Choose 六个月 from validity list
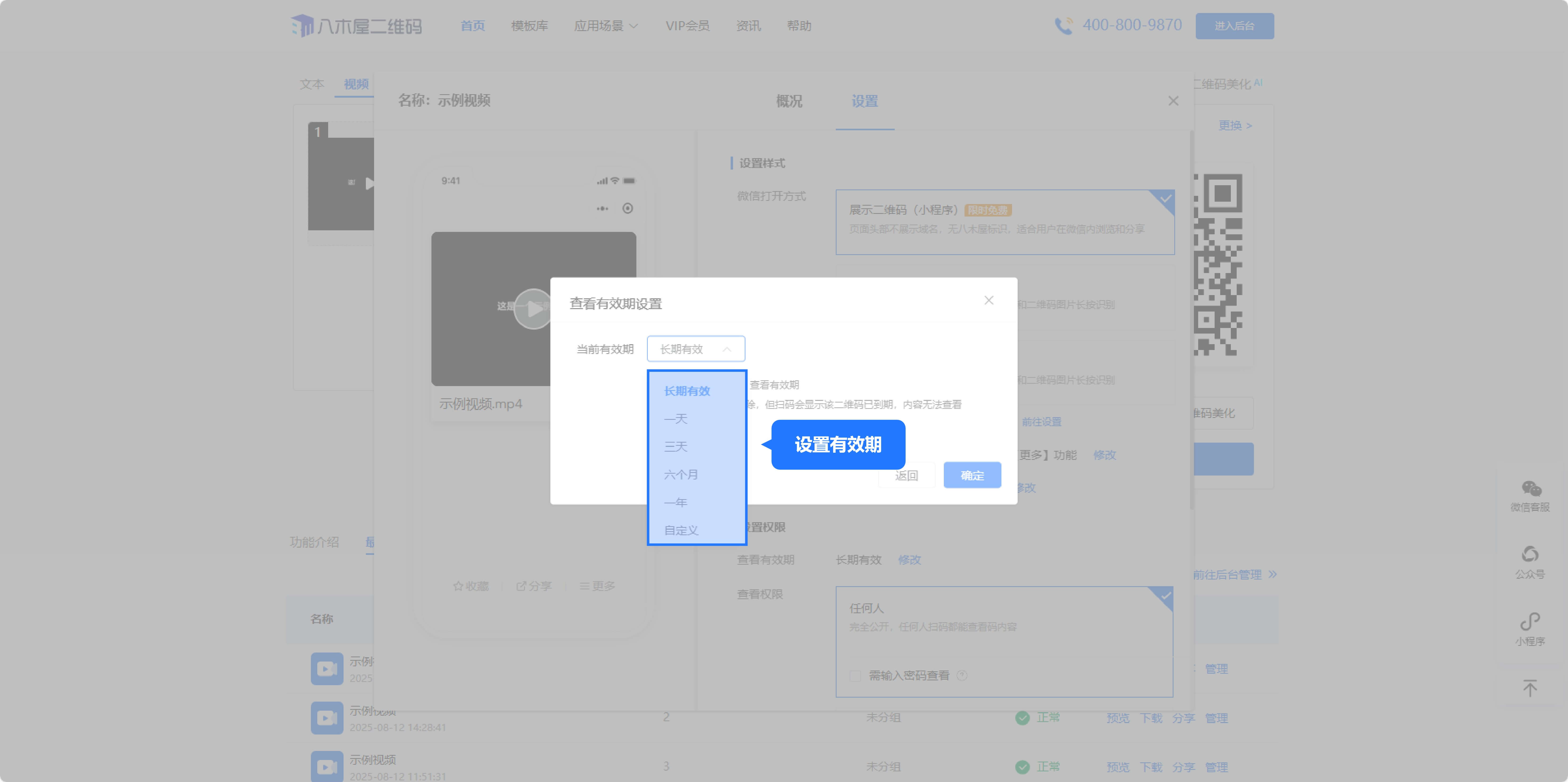 point(680,475)
